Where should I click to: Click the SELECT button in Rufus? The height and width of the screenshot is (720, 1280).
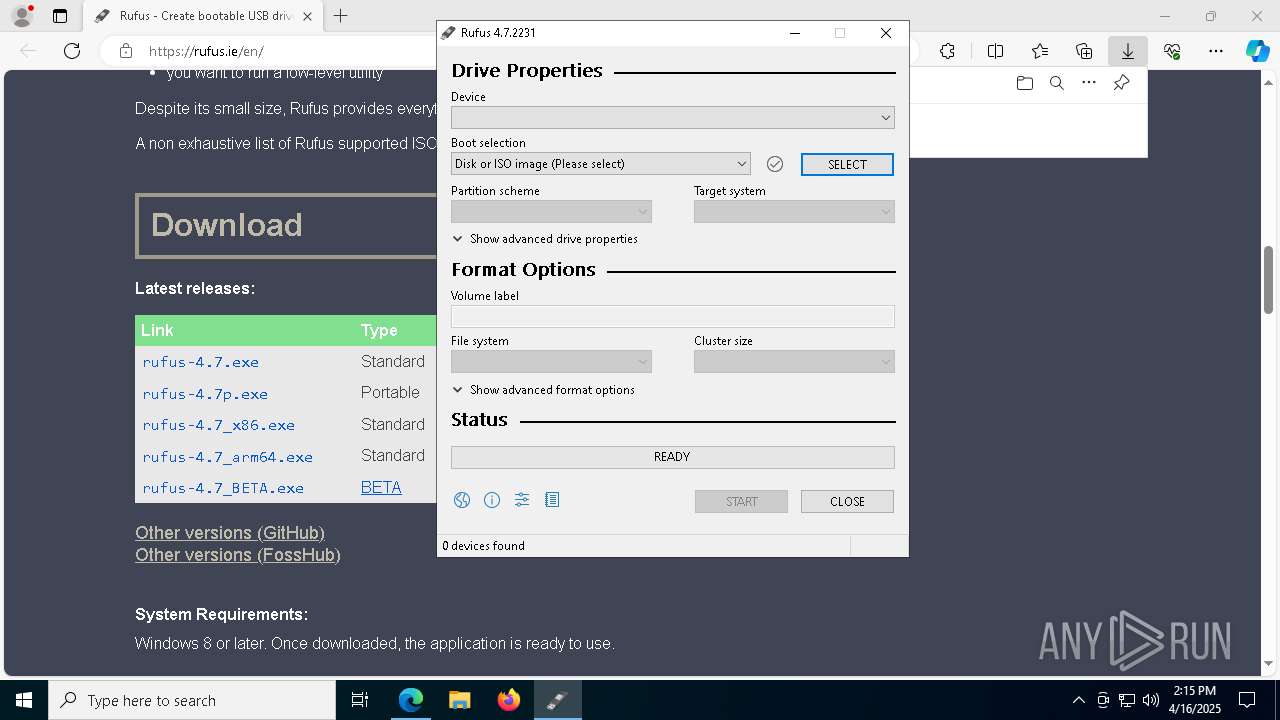click(847, 164)
